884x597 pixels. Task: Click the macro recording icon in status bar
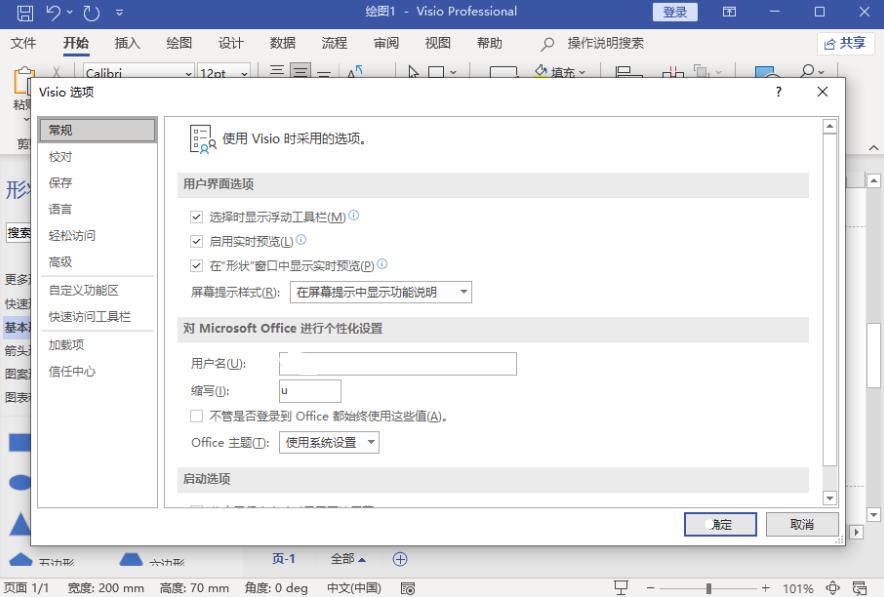point(408,589)
